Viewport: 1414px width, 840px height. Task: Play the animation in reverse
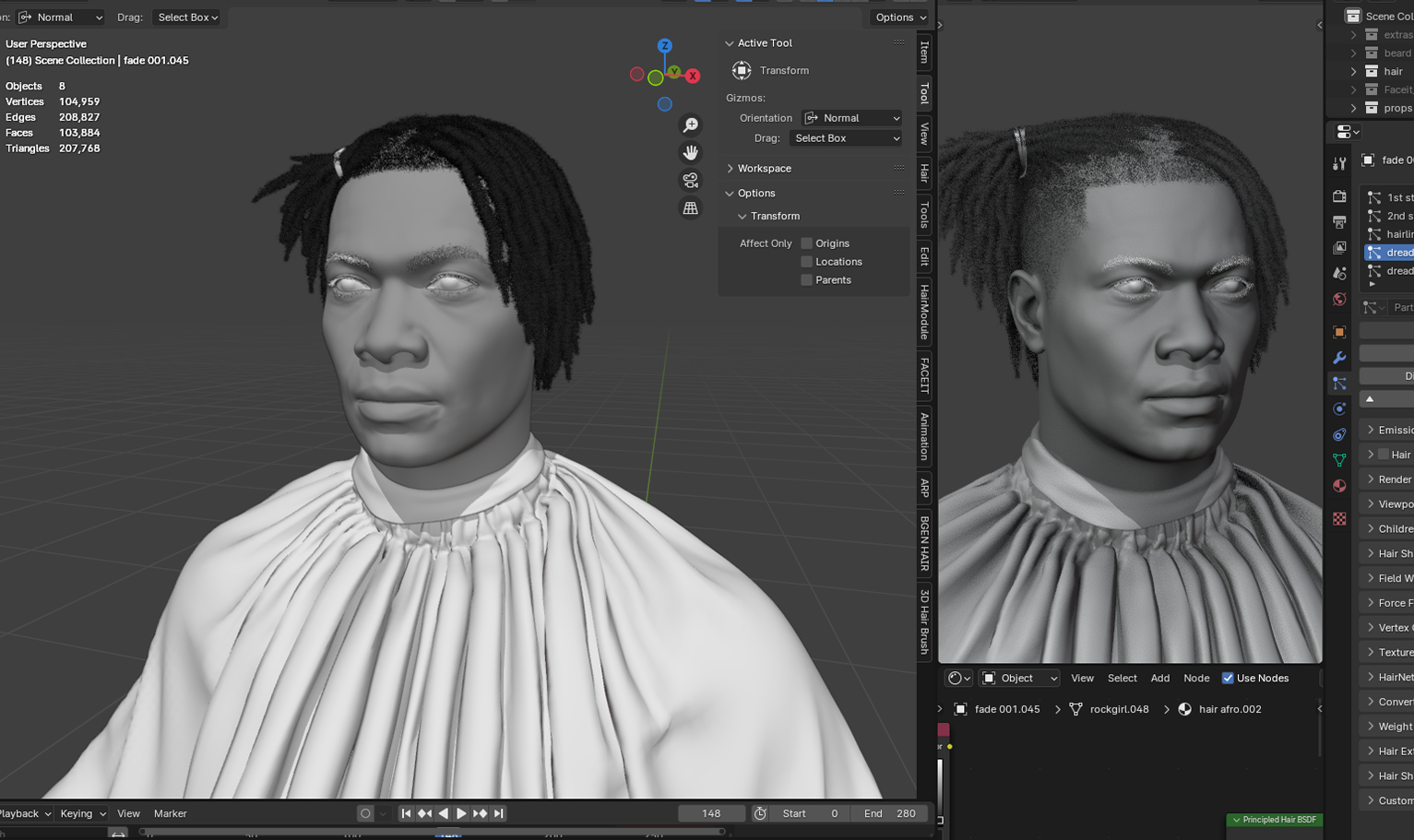[x=443, y=813]
